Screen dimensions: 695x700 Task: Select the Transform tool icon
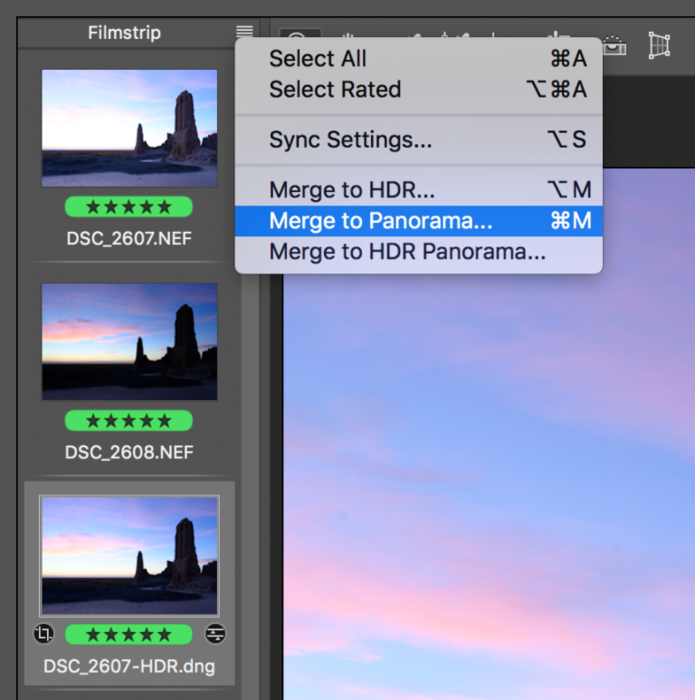[659, 45]
